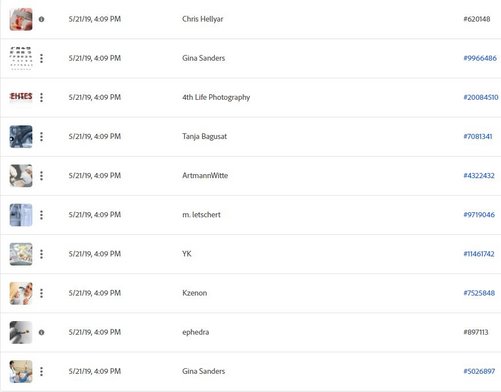The width and height of the screenshot is (501, 392).
Task: Open asset link #4322432
Action: click(x=479, y=176)
